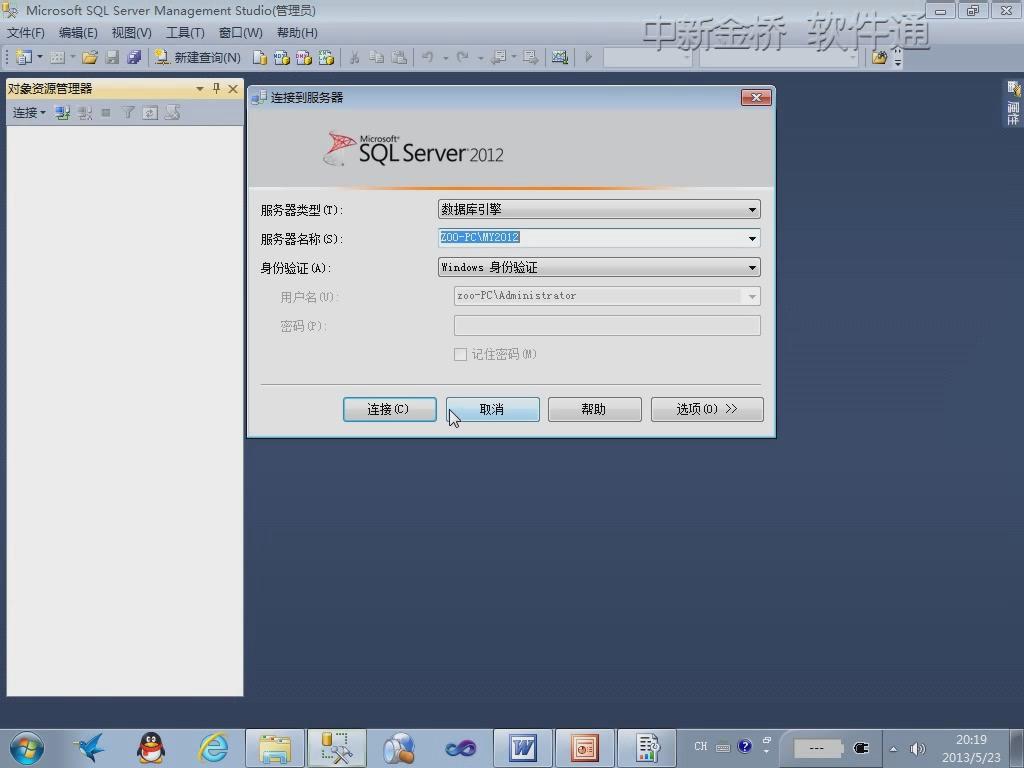Click the 帮助 button in the dialog

point(594,409)
